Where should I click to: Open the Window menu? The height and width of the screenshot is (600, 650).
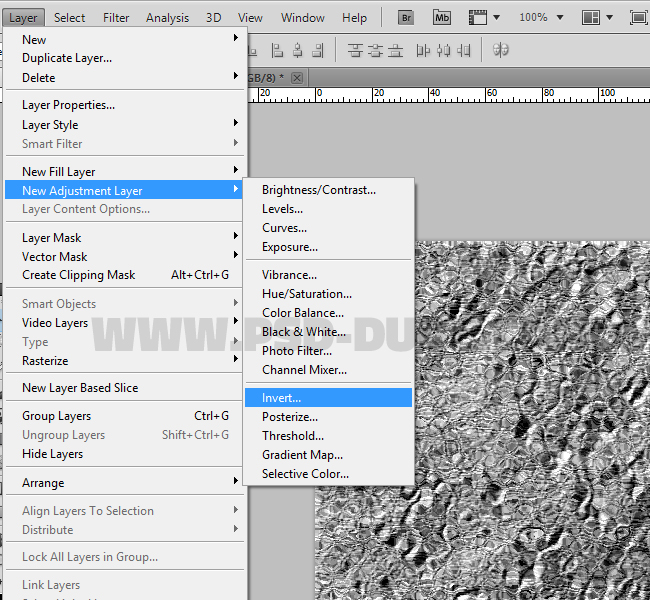302,17
